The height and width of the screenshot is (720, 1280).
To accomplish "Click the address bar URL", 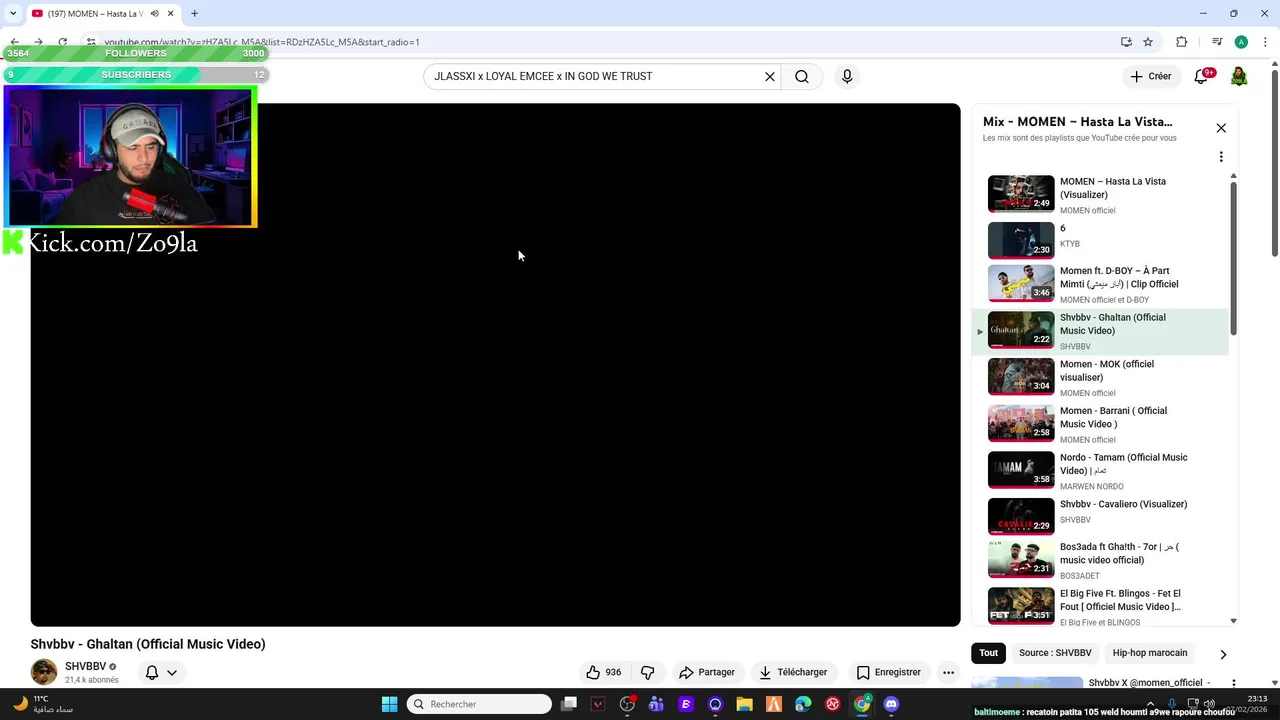I will coord(262,42).
